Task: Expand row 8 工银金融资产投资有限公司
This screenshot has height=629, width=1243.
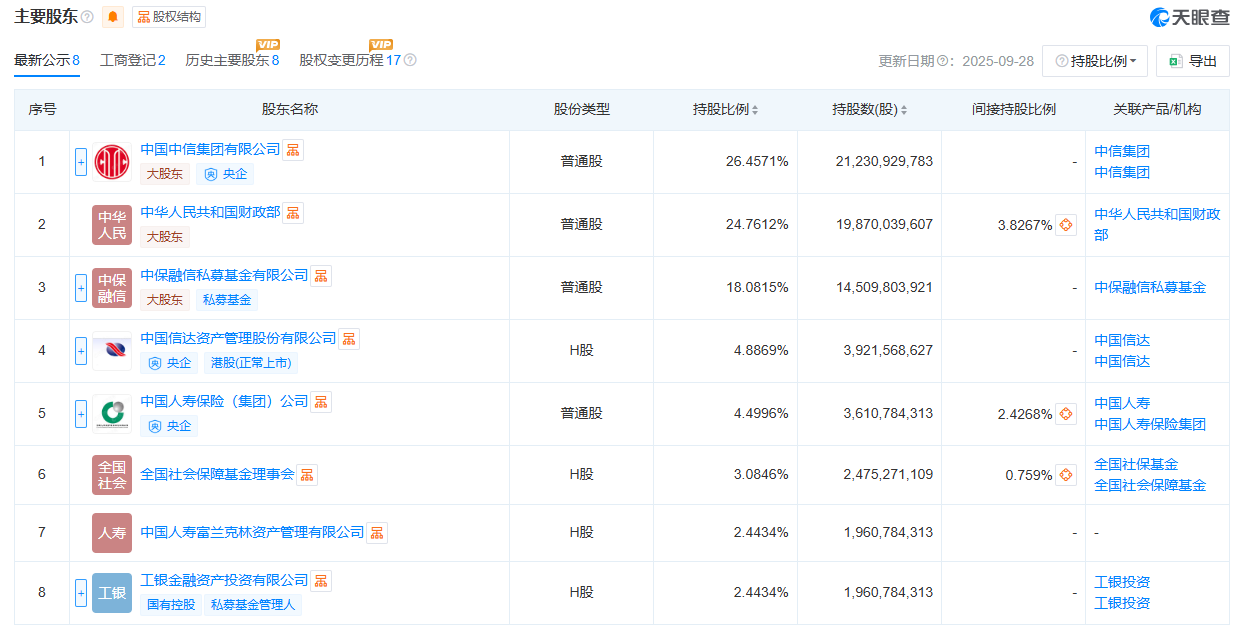Action: (x=81, y=593)
